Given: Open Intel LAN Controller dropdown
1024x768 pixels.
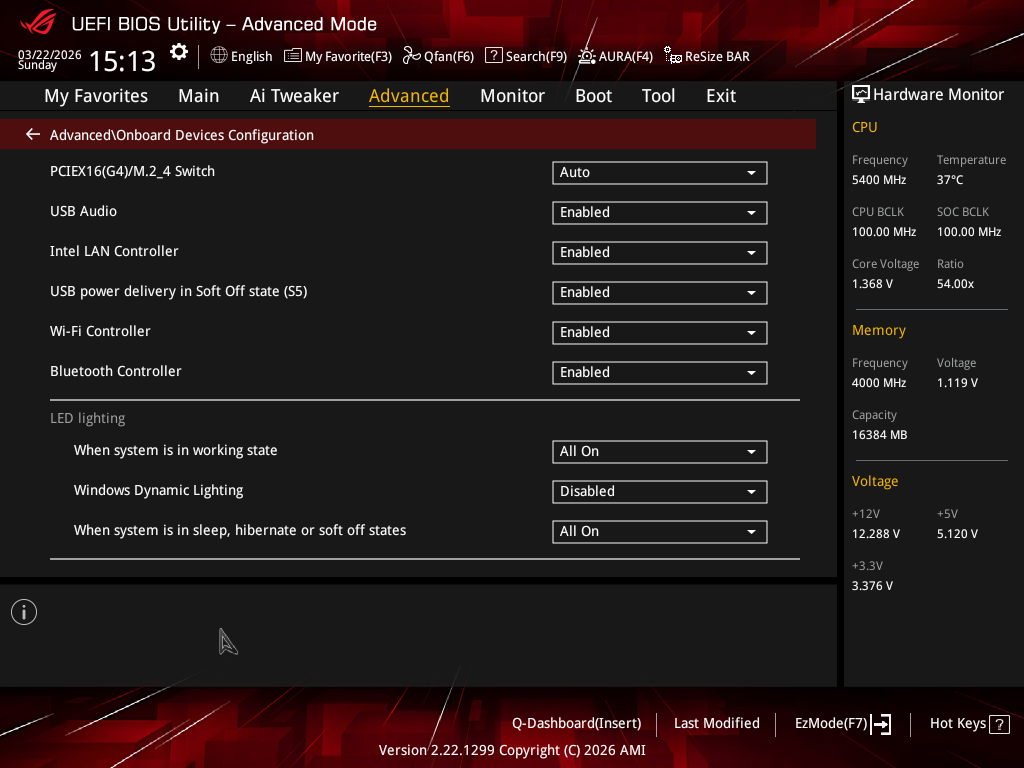Looking at the screenshot, I should tap(660, 253).
